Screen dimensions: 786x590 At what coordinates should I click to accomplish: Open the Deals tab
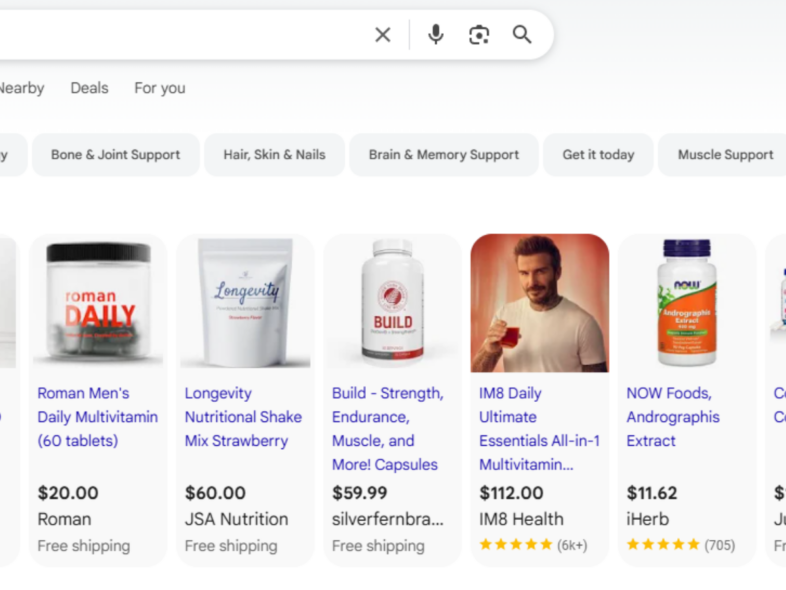[x=89, y=88]
